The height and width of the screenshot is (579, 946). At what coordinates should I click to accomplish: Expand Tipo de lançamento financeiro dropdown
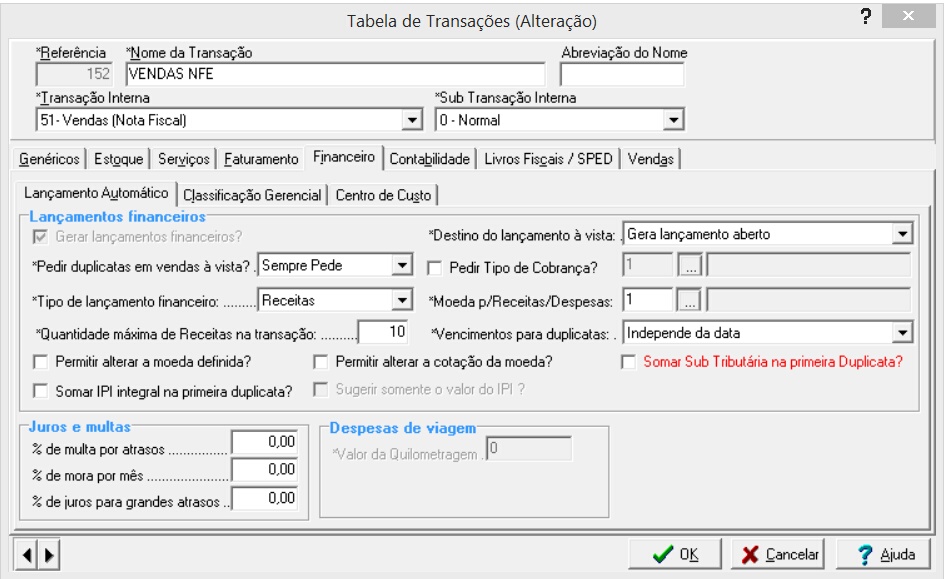(x=402, y=300)
